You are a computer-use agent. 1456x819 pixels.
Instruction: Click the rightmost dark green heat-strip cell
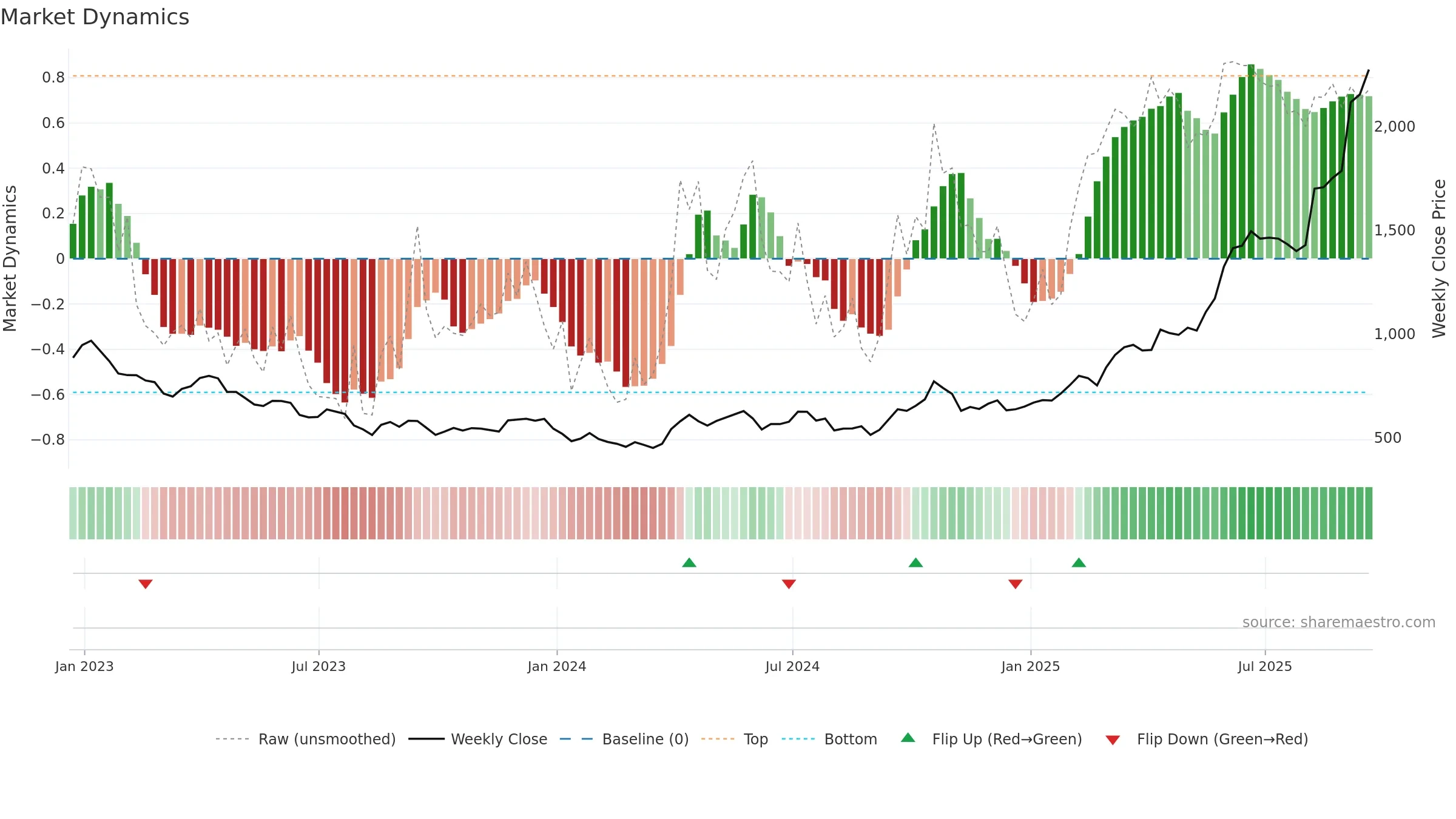coord(1369,513)
